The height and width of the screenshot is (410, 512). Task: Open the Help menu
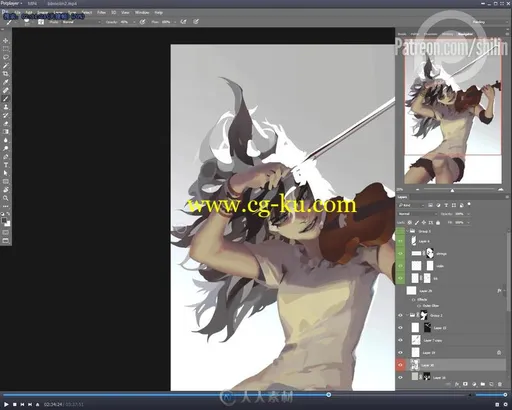(159, 13)
